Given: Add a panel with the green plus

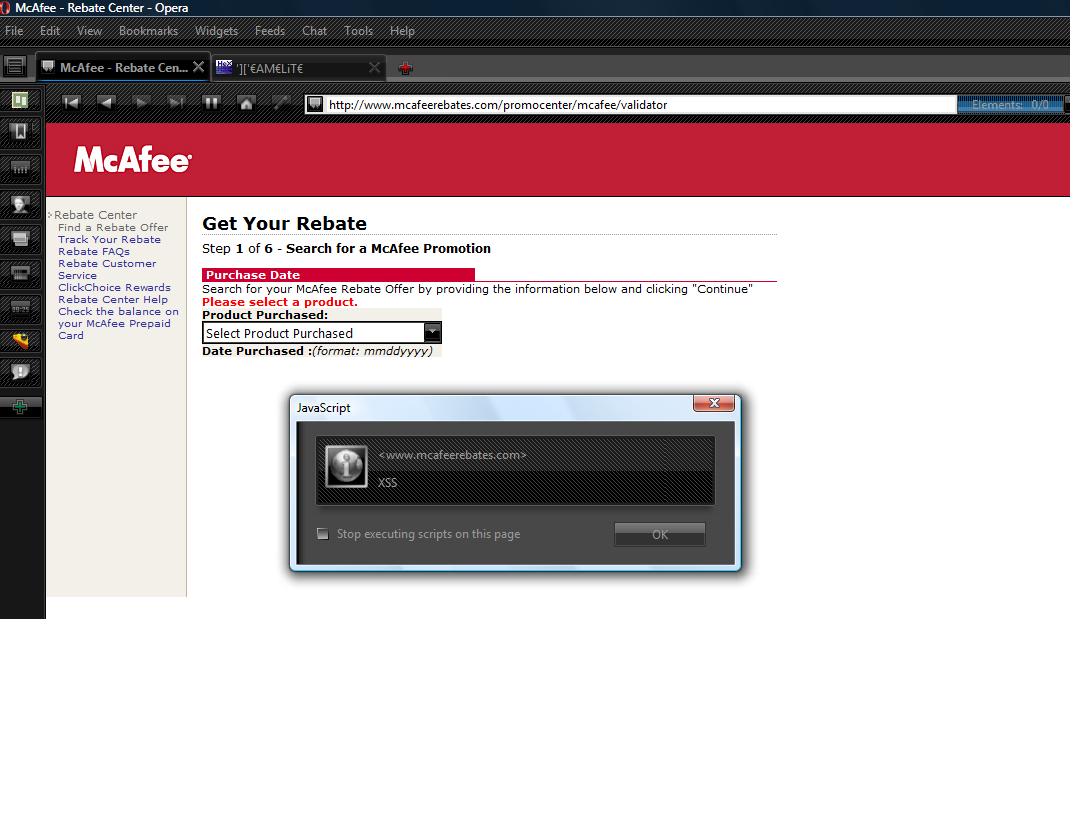Looking at the screenshot, I should click(20, 406).
